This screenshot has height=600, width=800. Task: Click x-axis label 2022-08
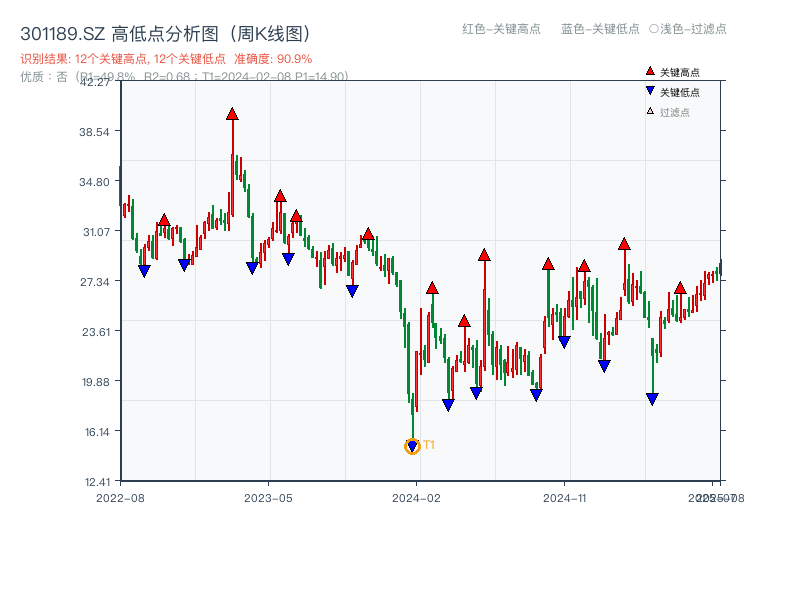120,498
